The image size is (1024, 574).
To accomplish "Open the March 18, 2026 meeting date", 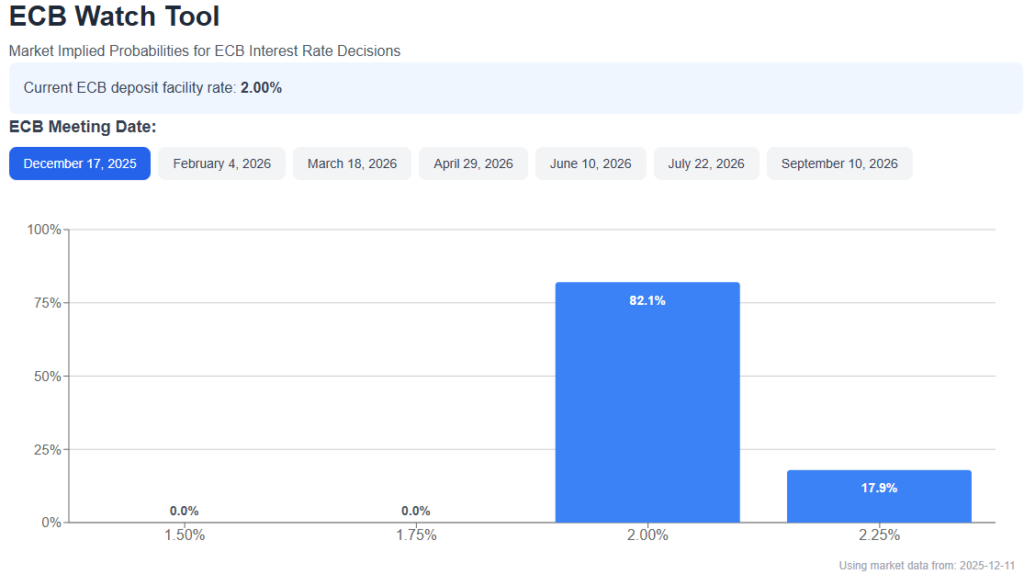I will point(352,164).
